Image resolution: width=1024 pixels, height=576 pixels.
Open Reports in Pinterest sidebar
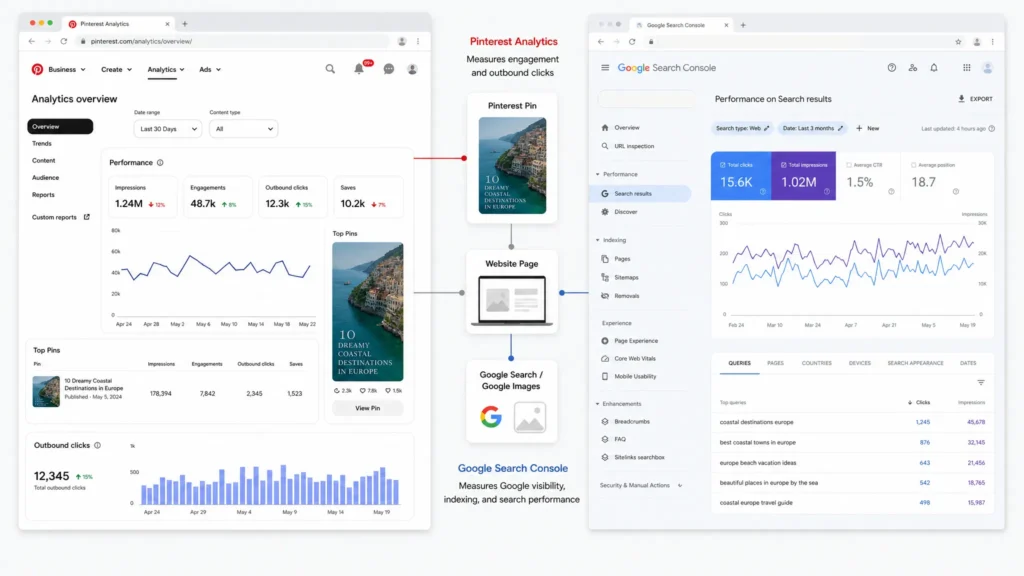coord(43,195)
